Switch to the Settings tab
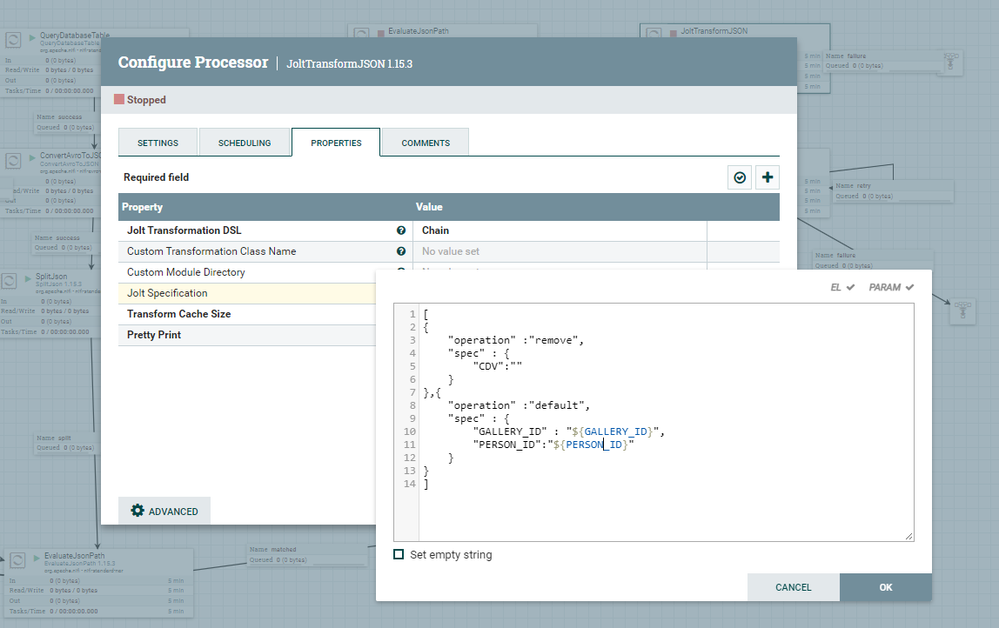Screen dimensions: 999x628 pos(158,143)
